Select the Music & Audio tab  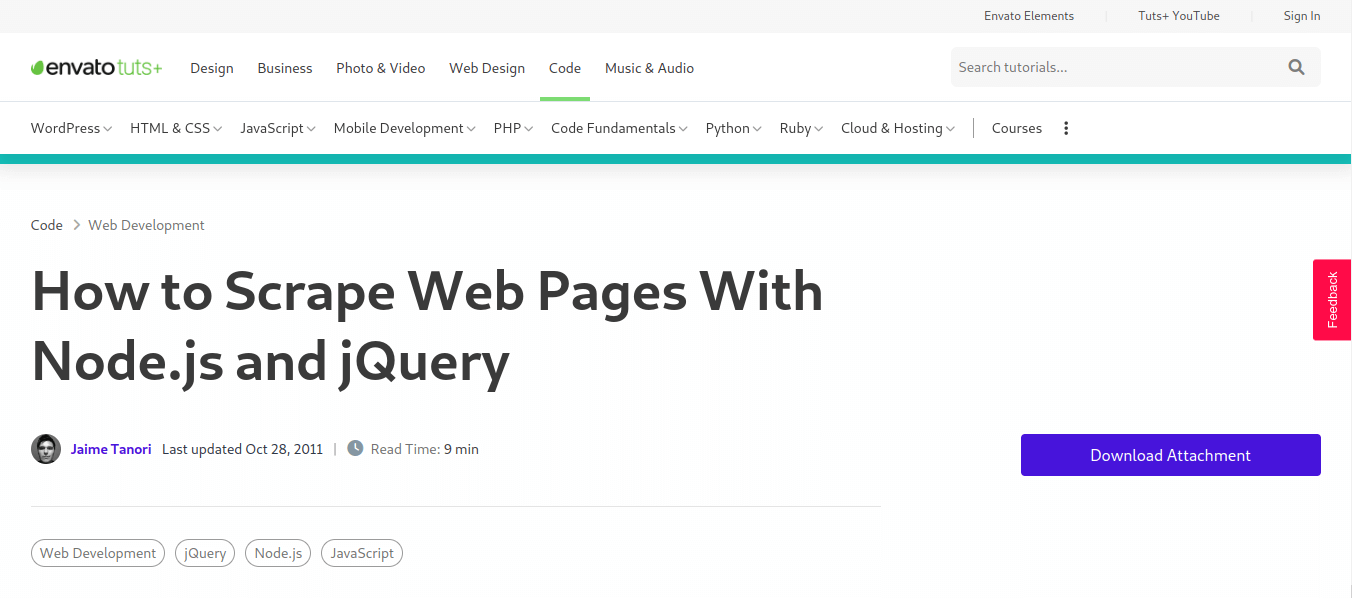649,68
